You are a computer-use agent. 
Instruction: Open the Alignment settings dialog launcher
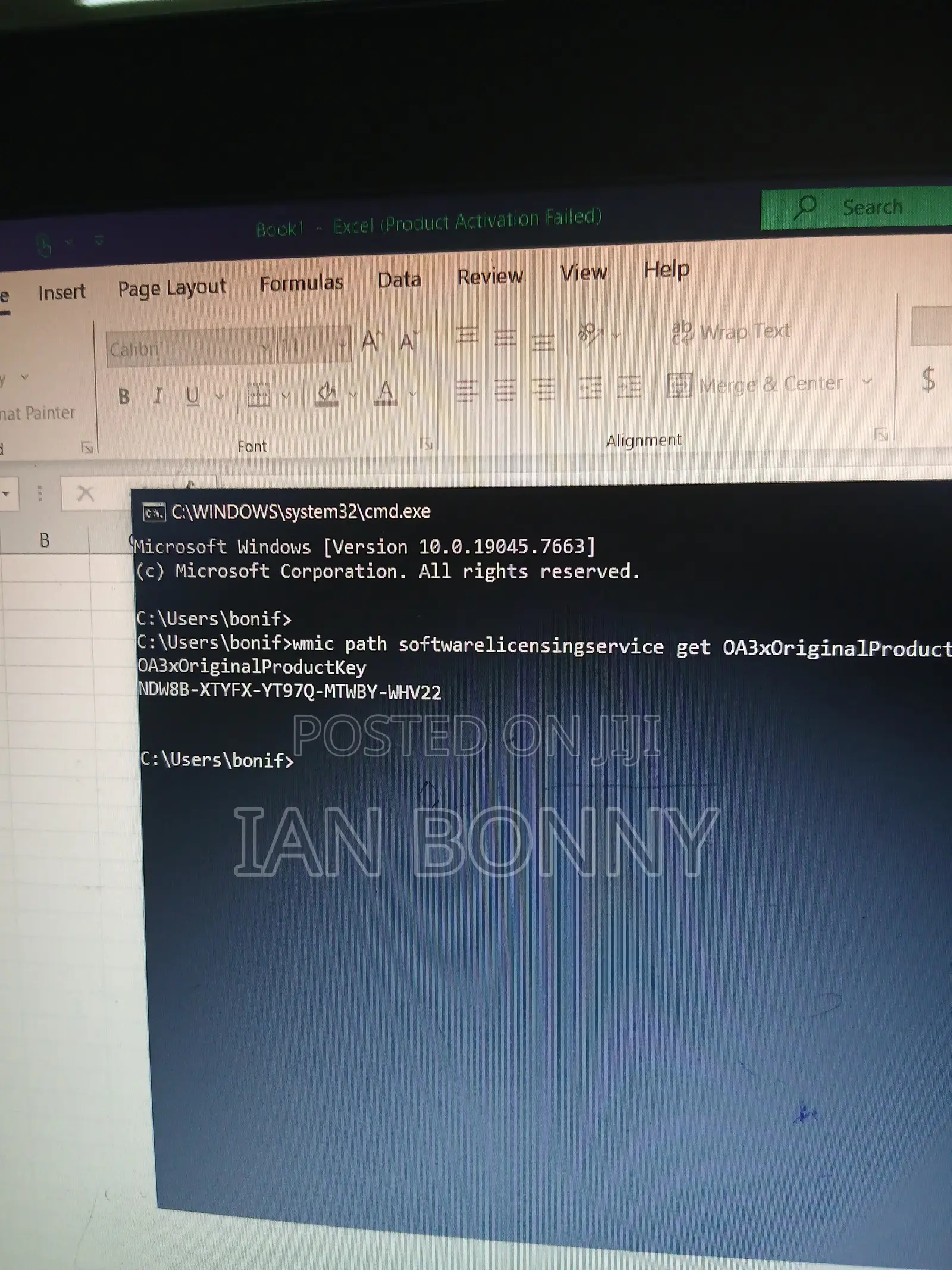(x=881, y=434)
